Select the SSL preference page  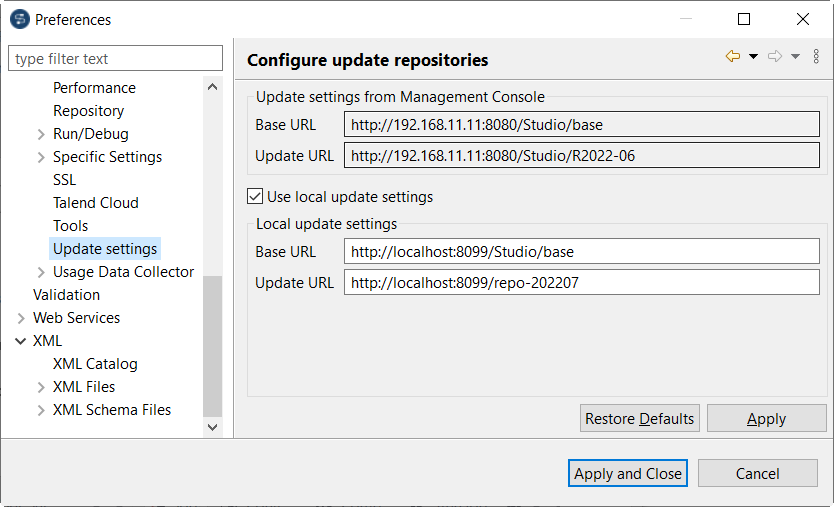coord(64,180)
